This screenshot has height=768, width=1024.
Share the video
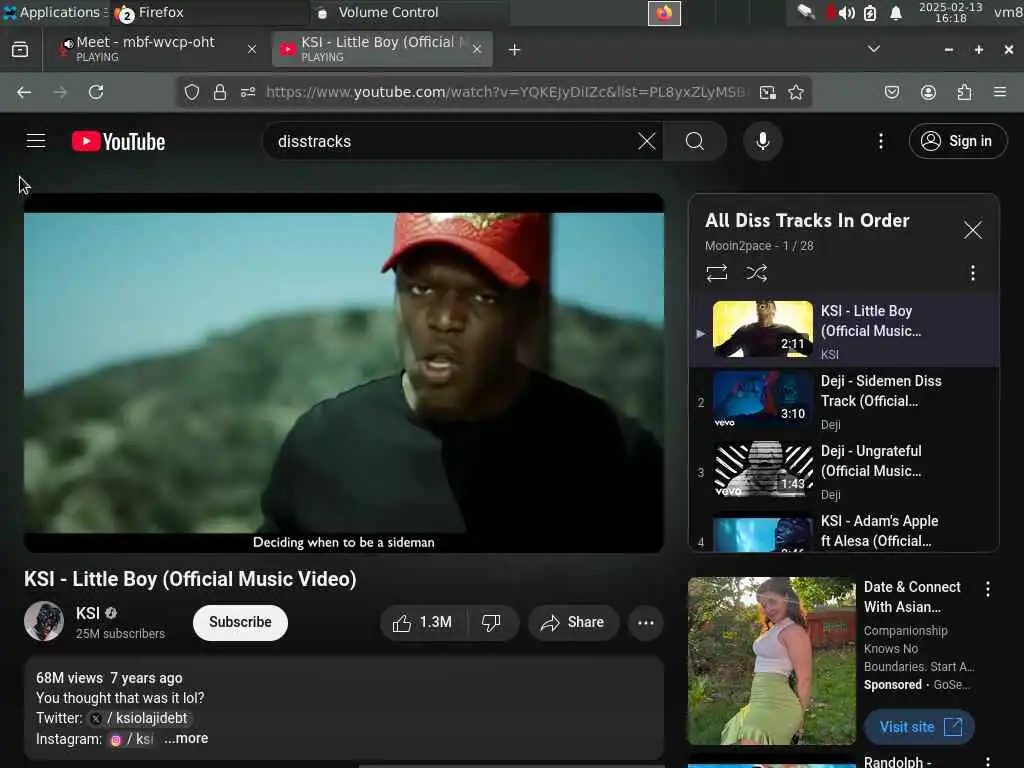[572, 622]
